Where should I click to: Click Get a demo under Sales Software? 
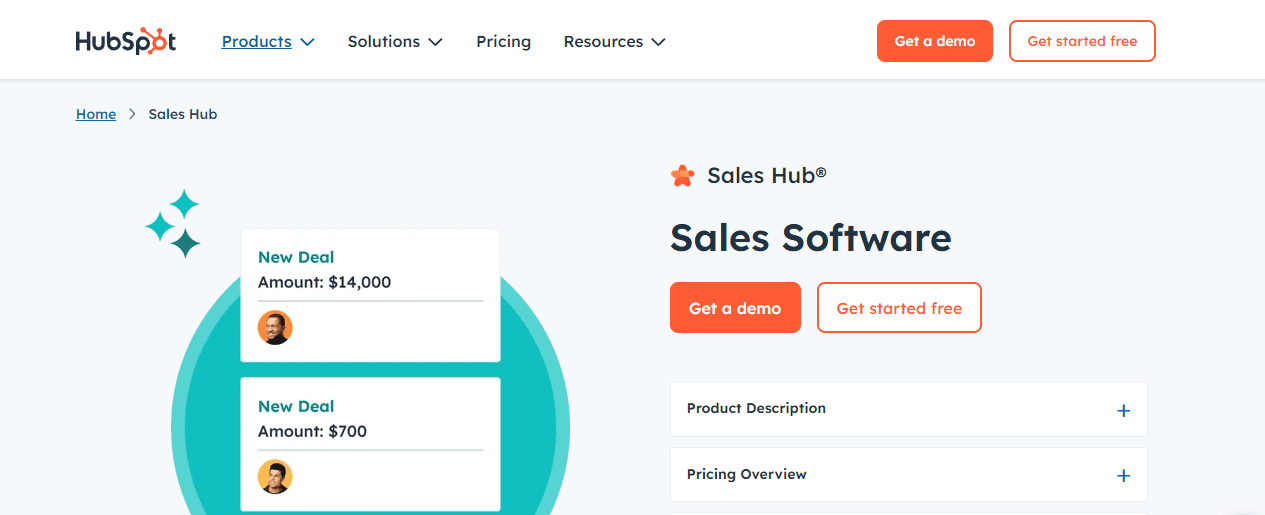click(735, 308)
